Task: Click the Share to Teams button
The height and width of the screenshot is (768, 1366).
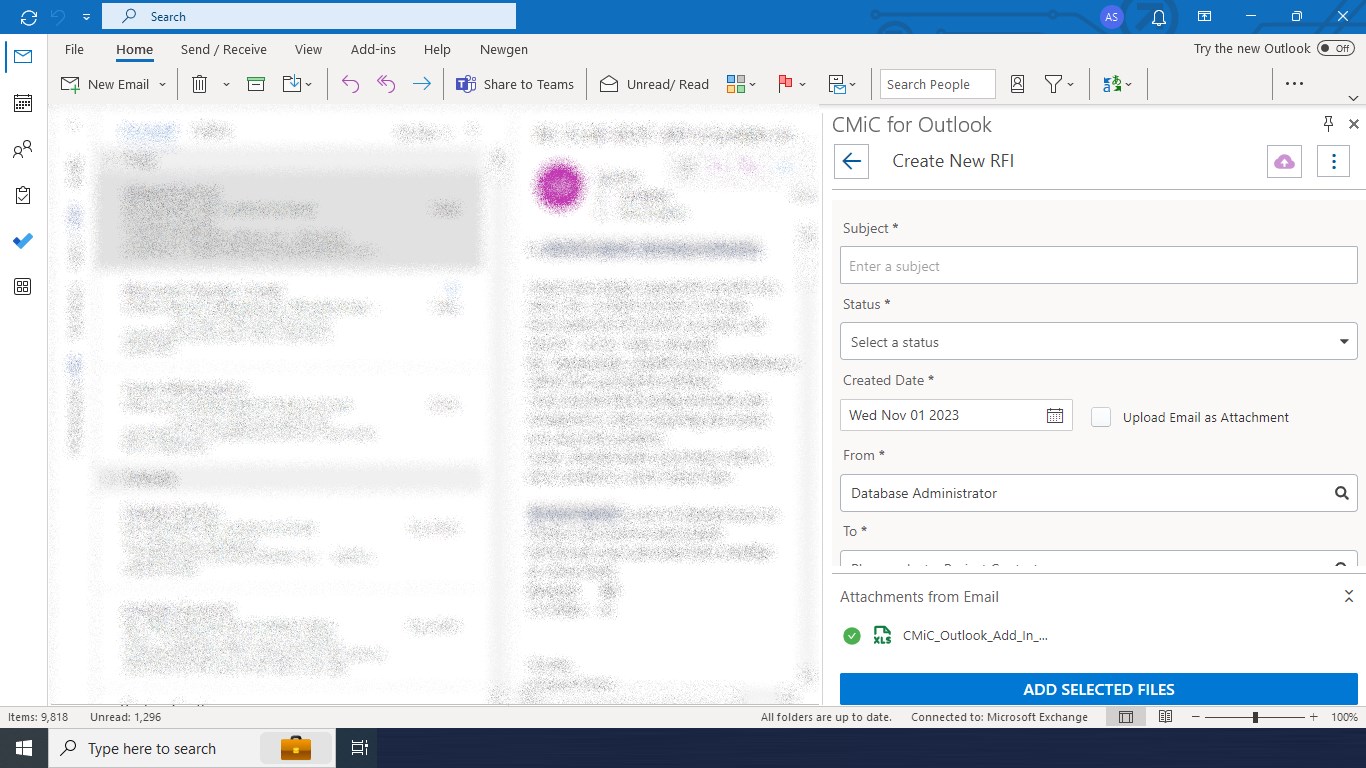Action: 516,84
